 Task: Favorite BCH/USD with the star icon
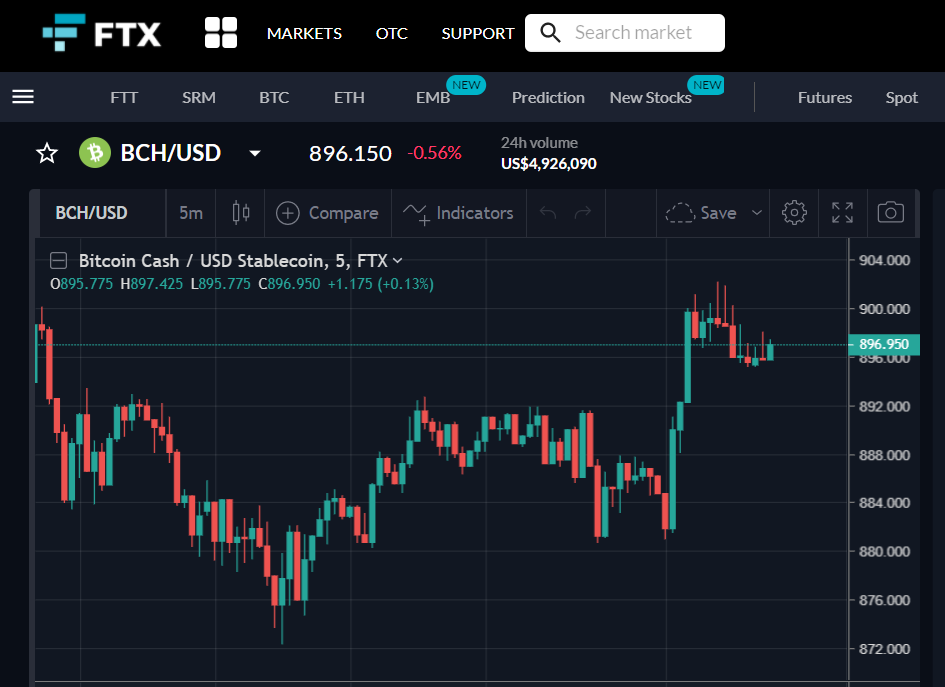point(47,153)
